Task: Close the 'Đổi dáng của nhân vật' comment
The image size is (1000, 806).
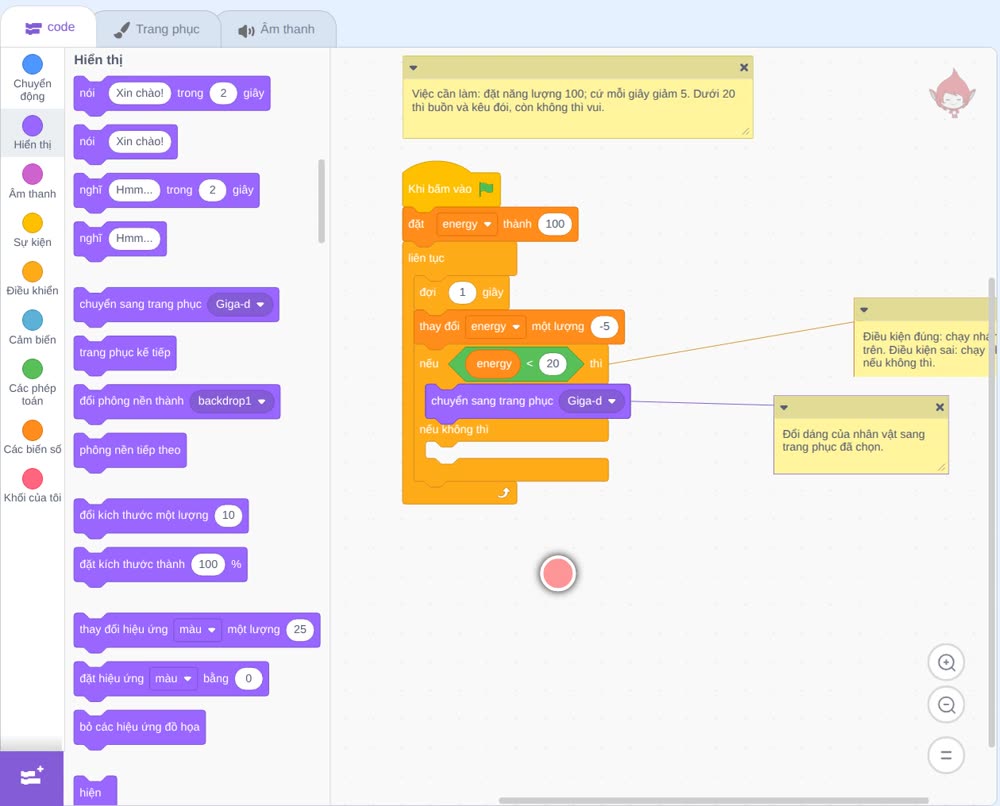Action: click(x=939, y=407)
